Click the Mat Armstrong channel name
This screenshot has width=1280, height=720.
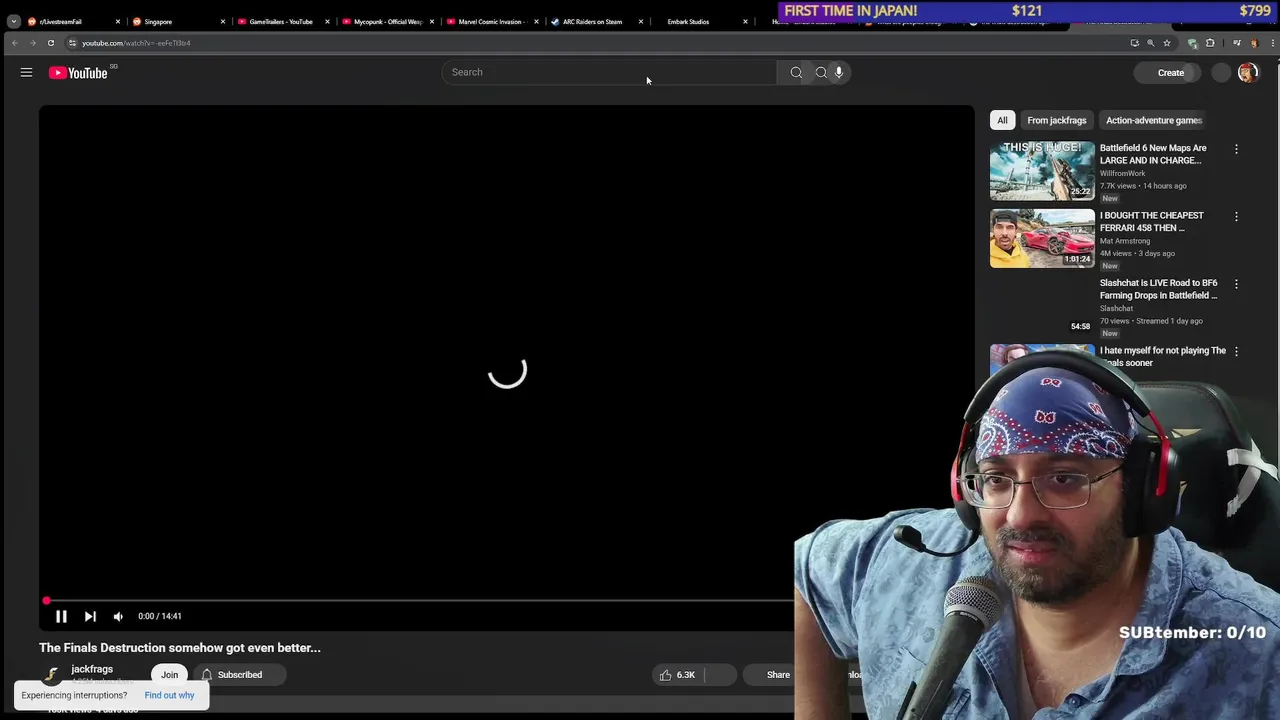click(x=1125, y=241)
